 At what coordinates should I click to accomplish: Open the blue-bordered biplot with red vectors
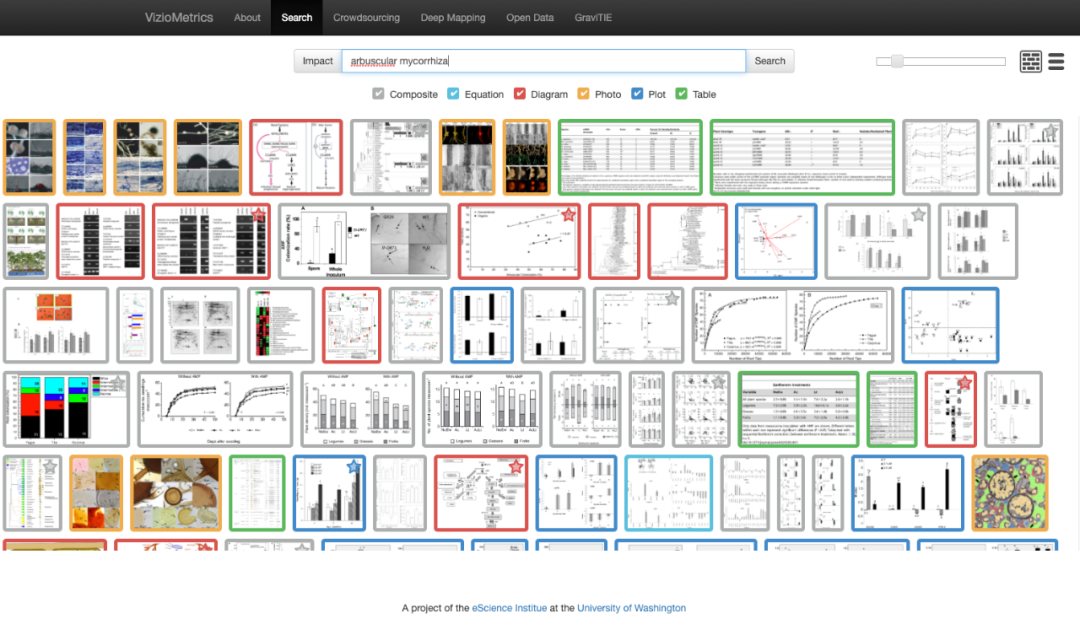pyautogui.click(x=776, y=241)
